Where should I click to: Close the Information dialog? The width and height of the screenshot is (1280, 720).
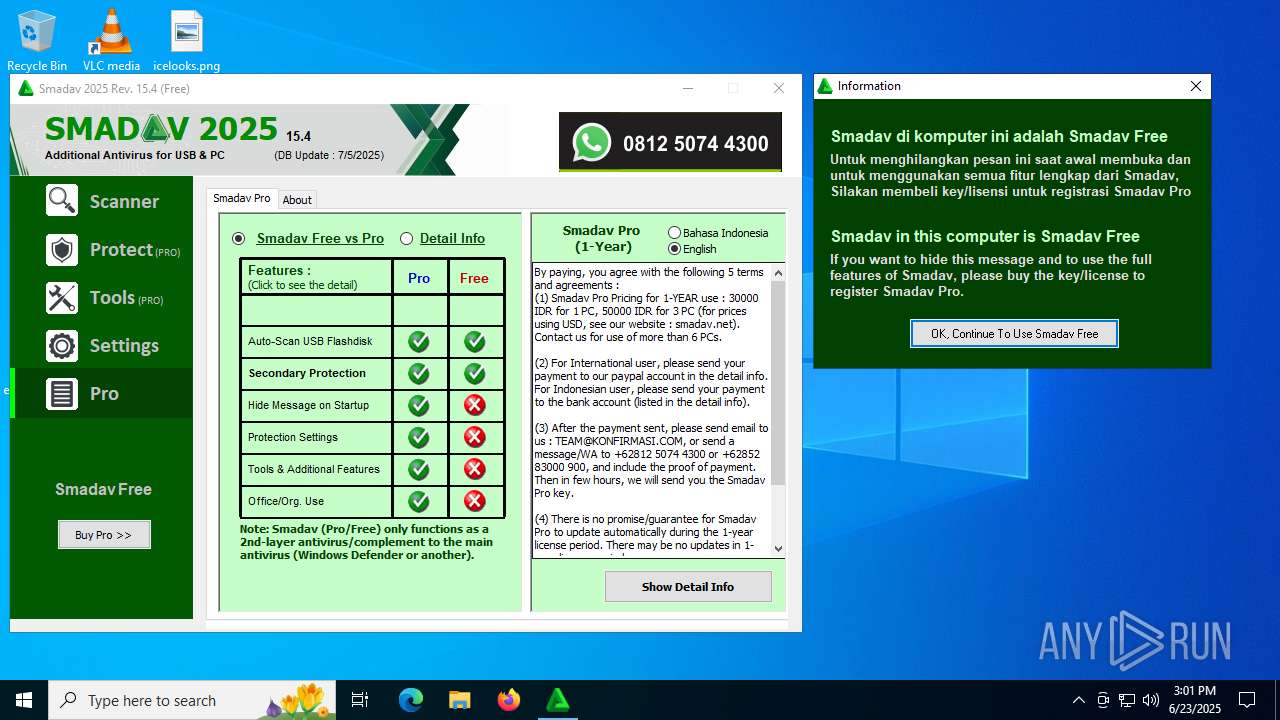click(x=1196, y=86)
